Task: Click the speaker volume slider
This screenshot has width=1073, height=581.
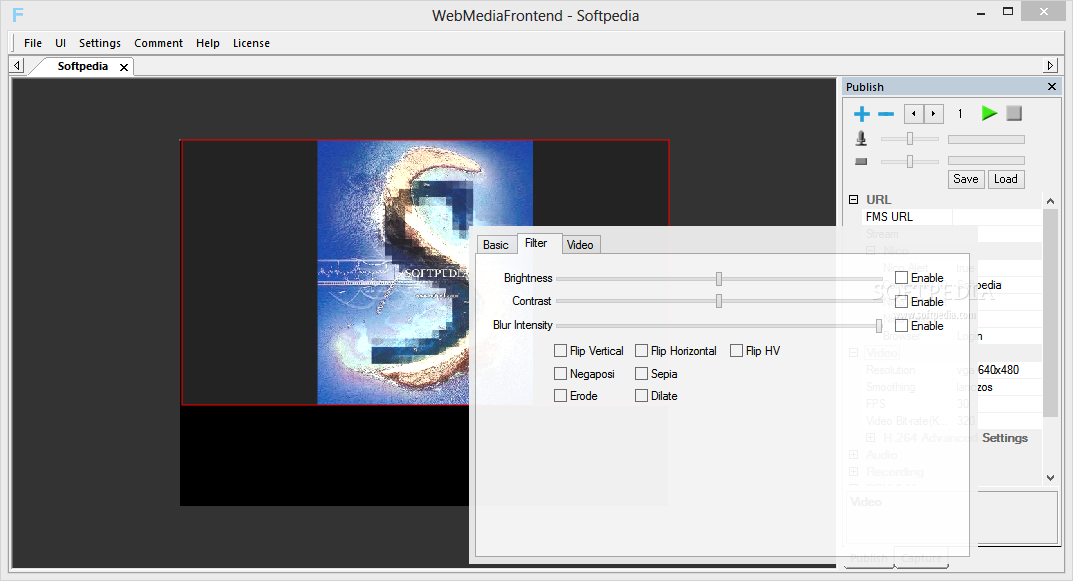Action: point(909,162)
